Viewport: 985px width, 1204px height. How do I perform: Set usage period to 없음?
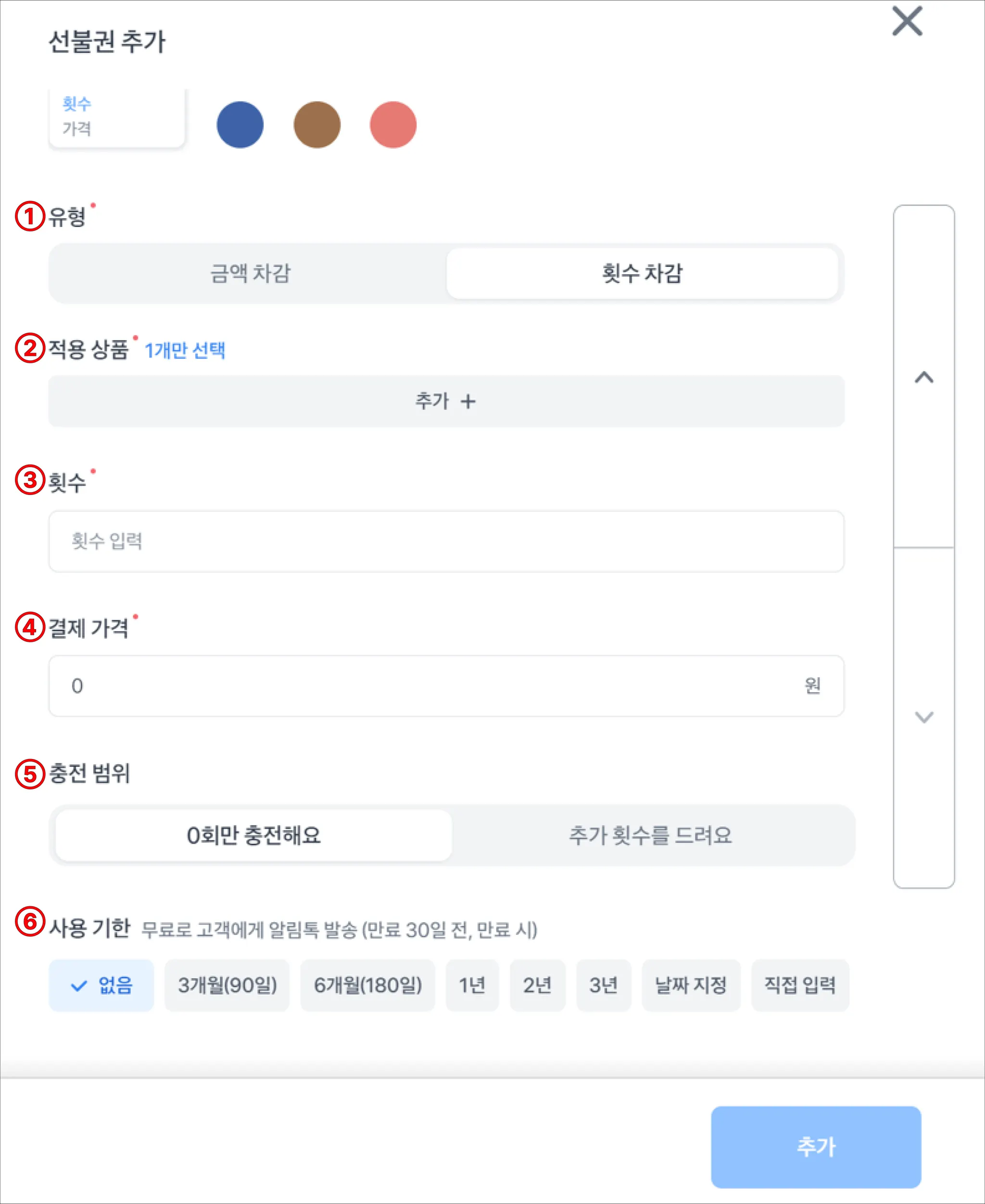[x=101, y=985]
